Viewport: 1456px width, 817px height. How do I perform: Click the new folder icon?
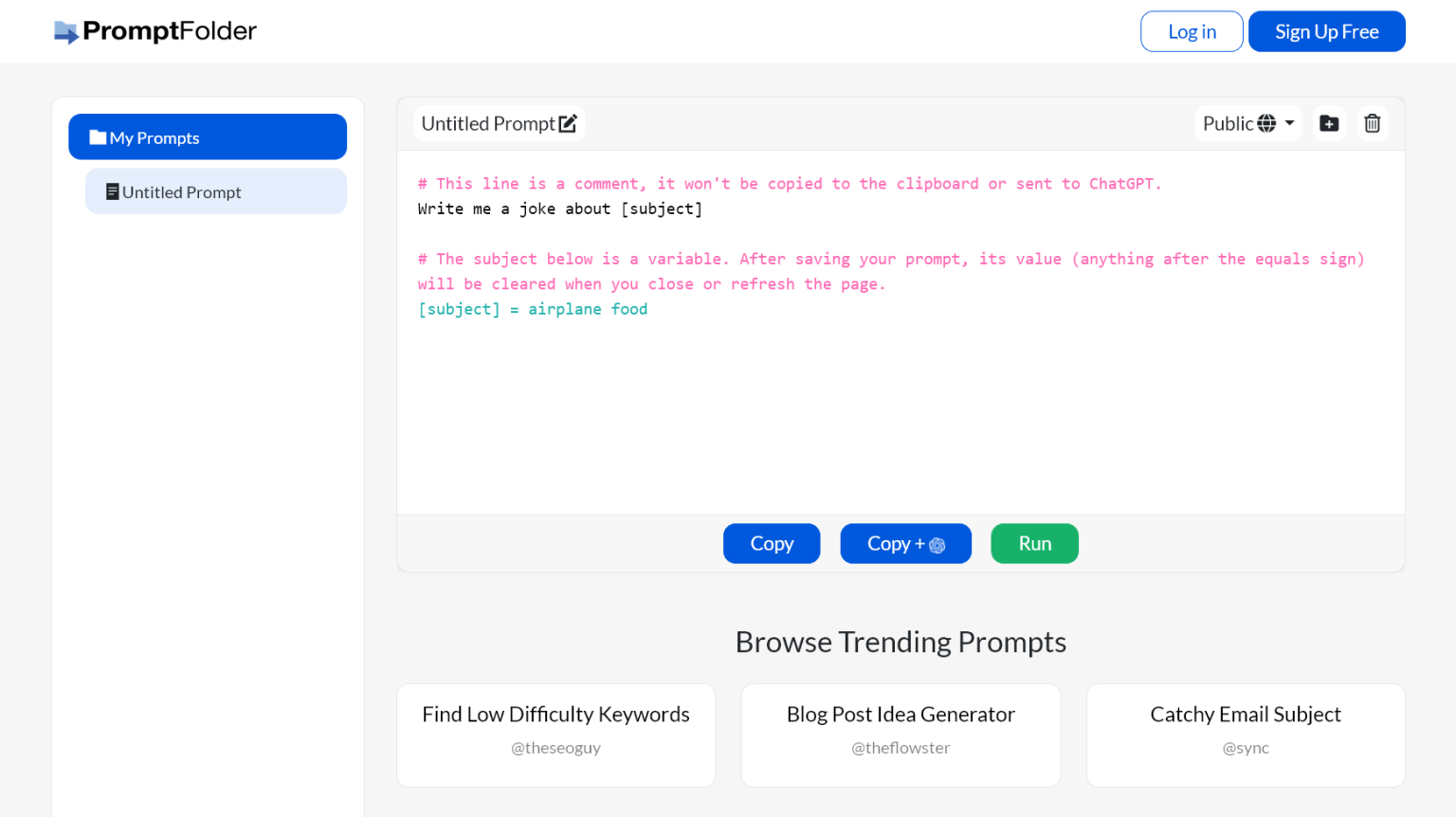pyautogui.click(x=1329, y=123)
